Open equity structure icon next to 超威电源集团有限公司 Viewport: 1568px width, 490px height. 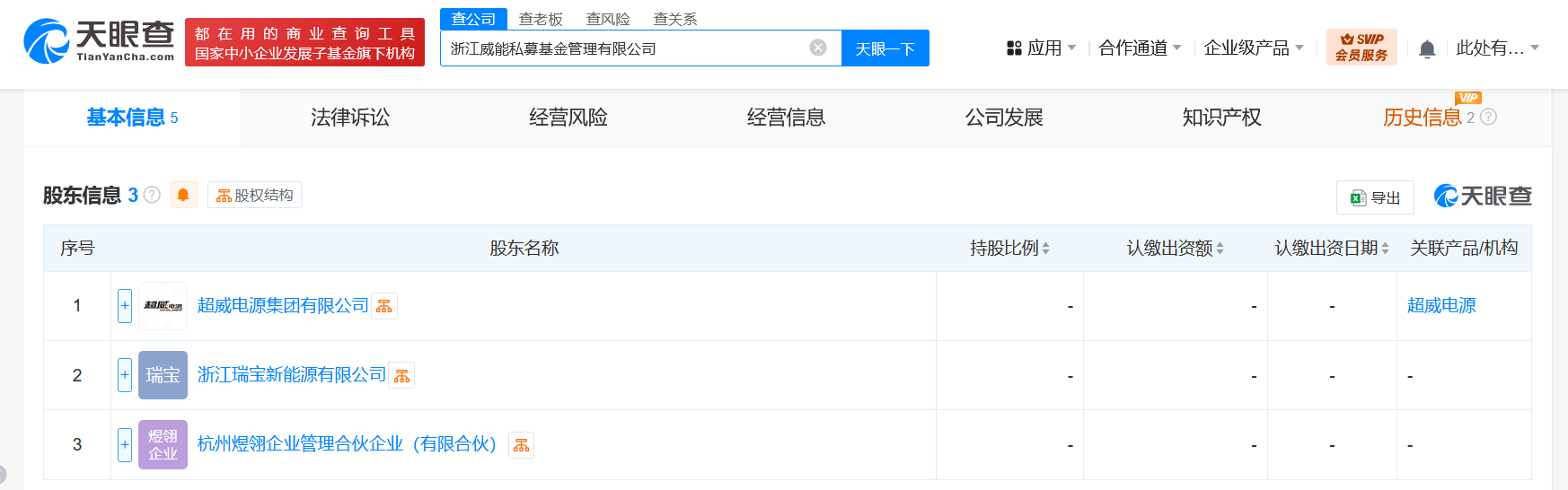tap(384, 307)
